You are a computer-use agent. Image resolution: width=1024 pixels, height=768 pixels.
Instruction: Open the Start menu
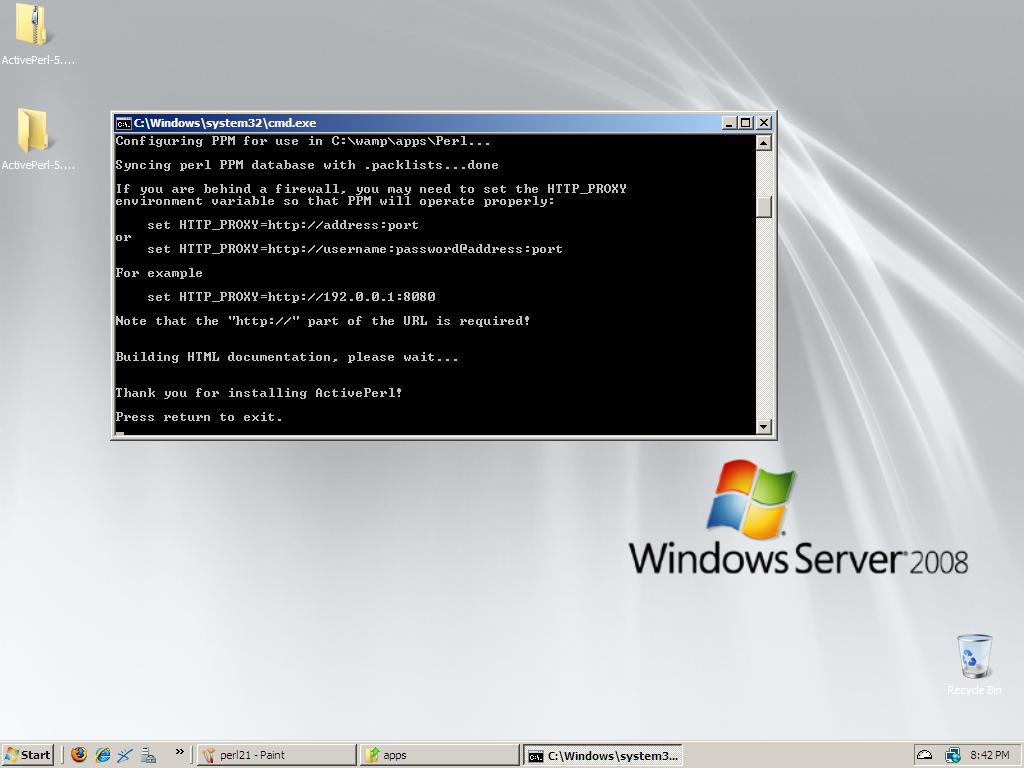click(x=28, y=755)
